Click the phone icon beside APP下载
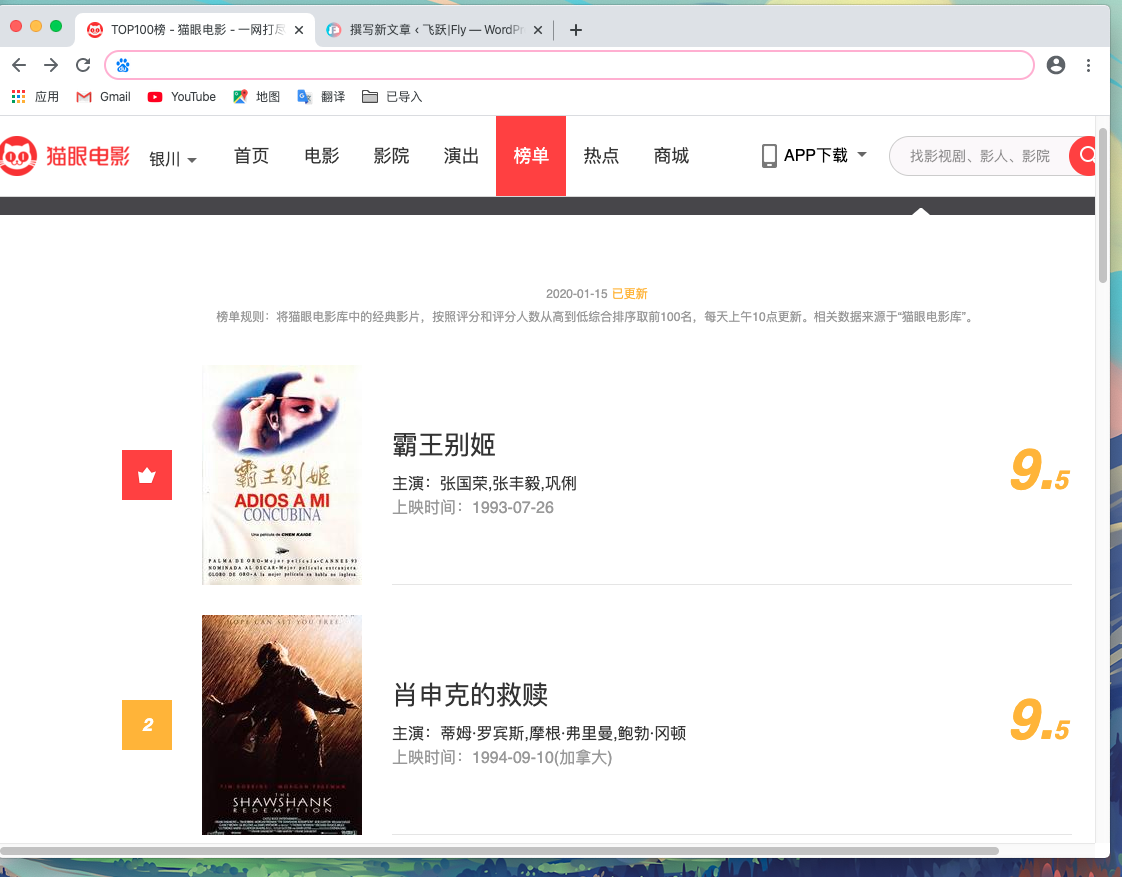This screenshot has width=1122, height=877. point(769,155)
